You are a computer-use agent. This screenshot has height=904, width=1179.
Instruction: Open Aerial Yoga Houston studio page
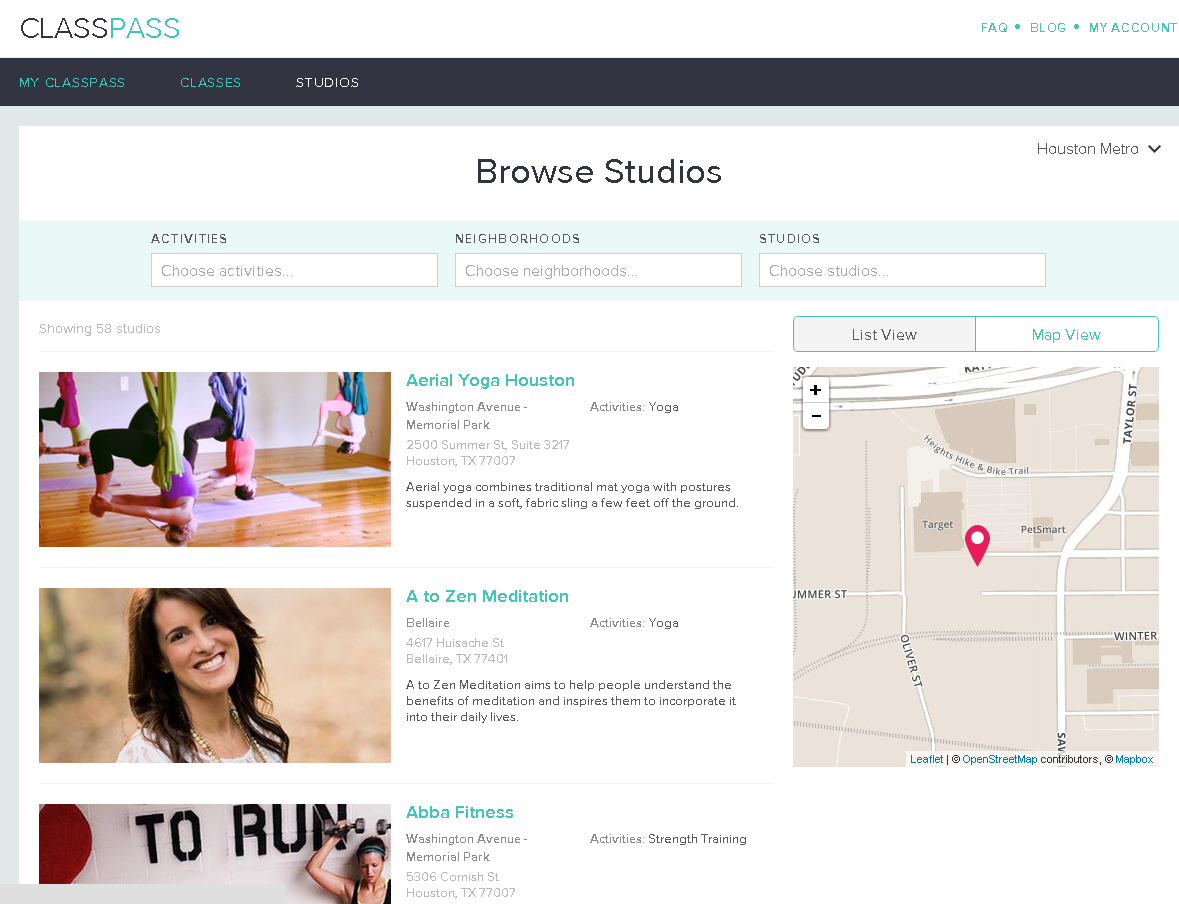pyautogui.click(x=490, y=381)
